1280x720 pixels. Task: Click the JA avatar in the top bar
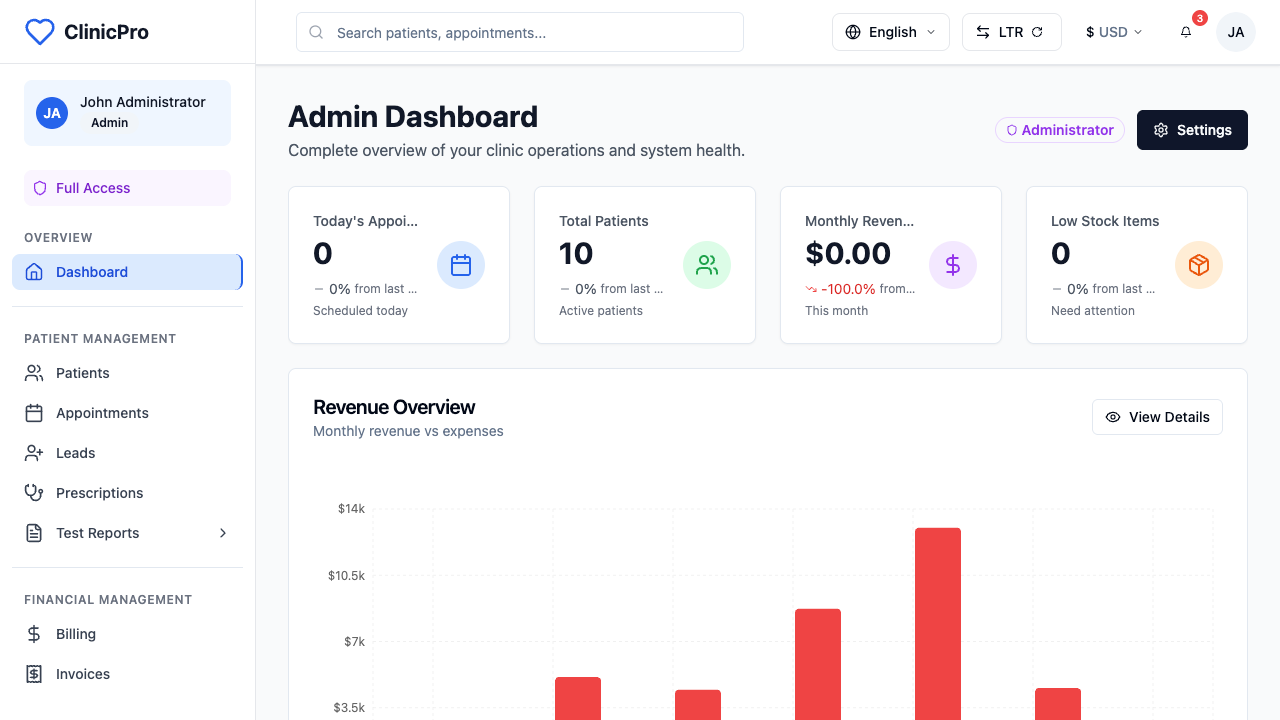[x=1236, y=32]
